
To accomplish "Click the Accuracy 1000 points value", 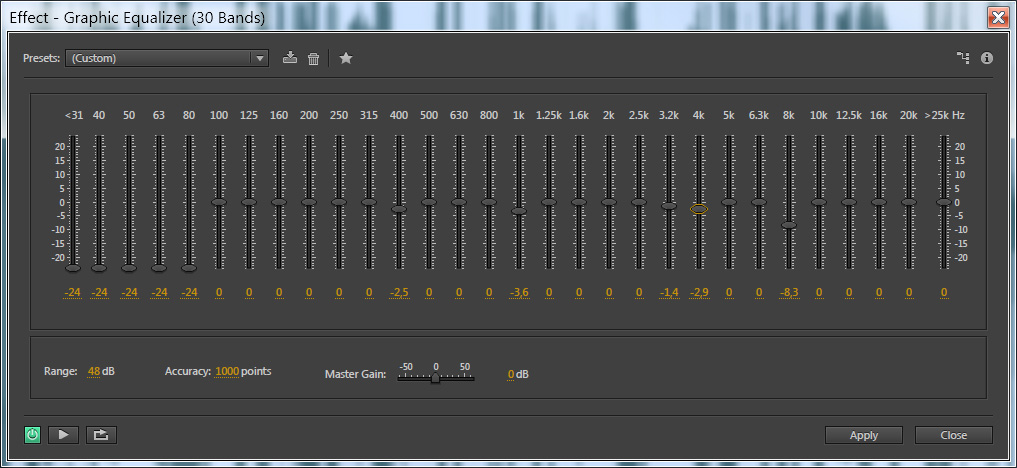I will tap(227, 371).
